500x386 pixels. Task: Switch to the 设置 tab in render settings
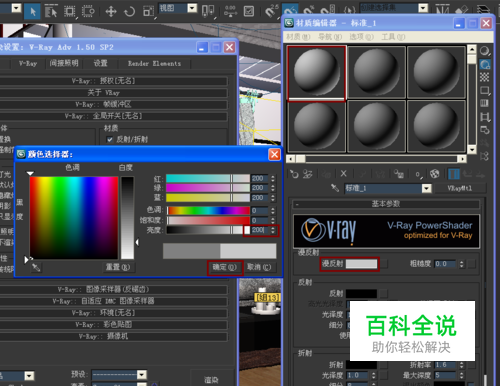100,63
